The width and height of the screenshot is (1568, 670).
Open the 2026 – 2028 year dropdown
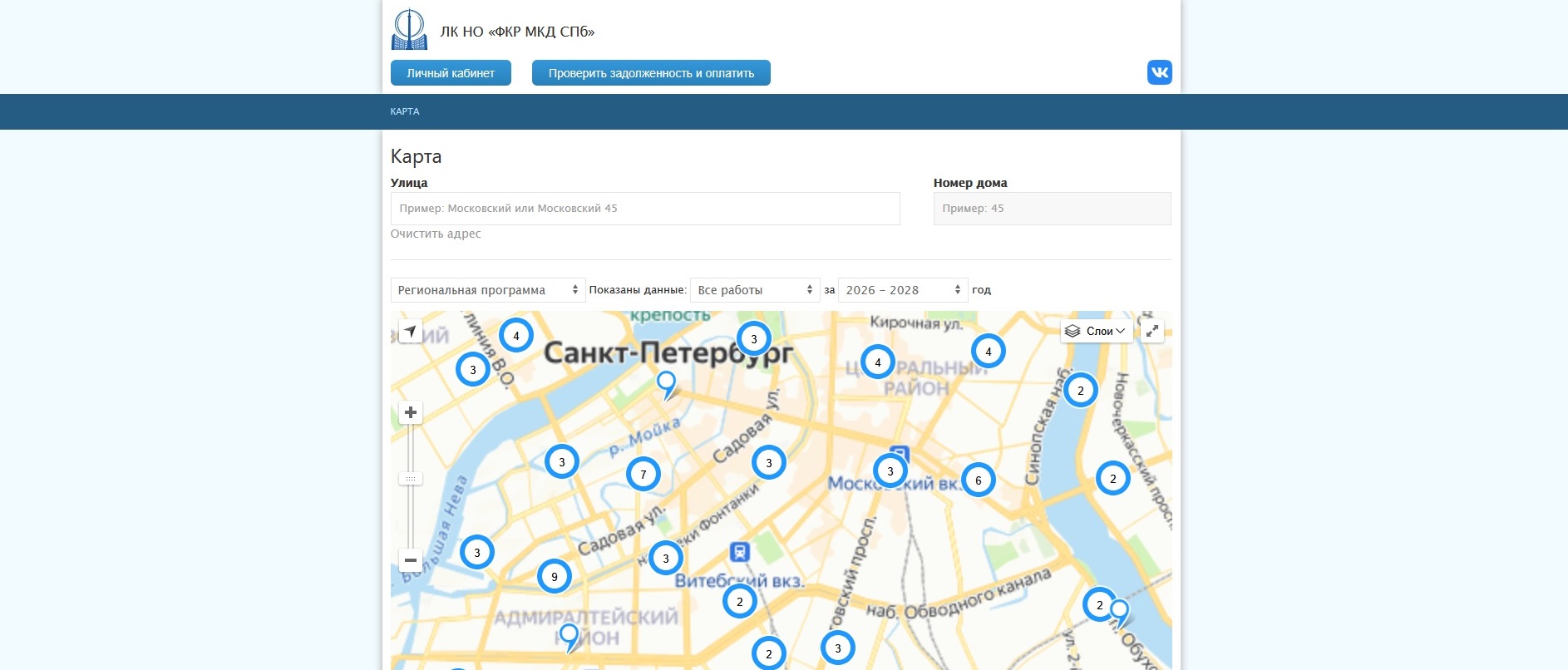click(x=903, y=290)
